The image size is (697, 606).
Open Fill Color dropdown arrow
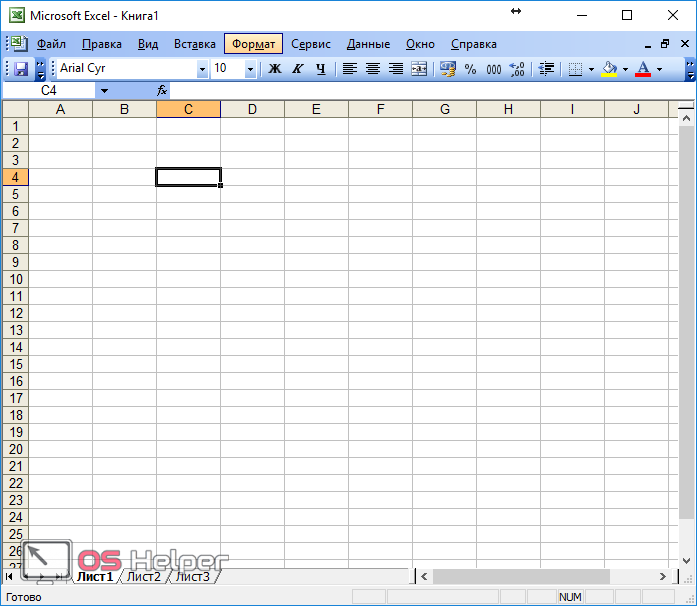625,69
